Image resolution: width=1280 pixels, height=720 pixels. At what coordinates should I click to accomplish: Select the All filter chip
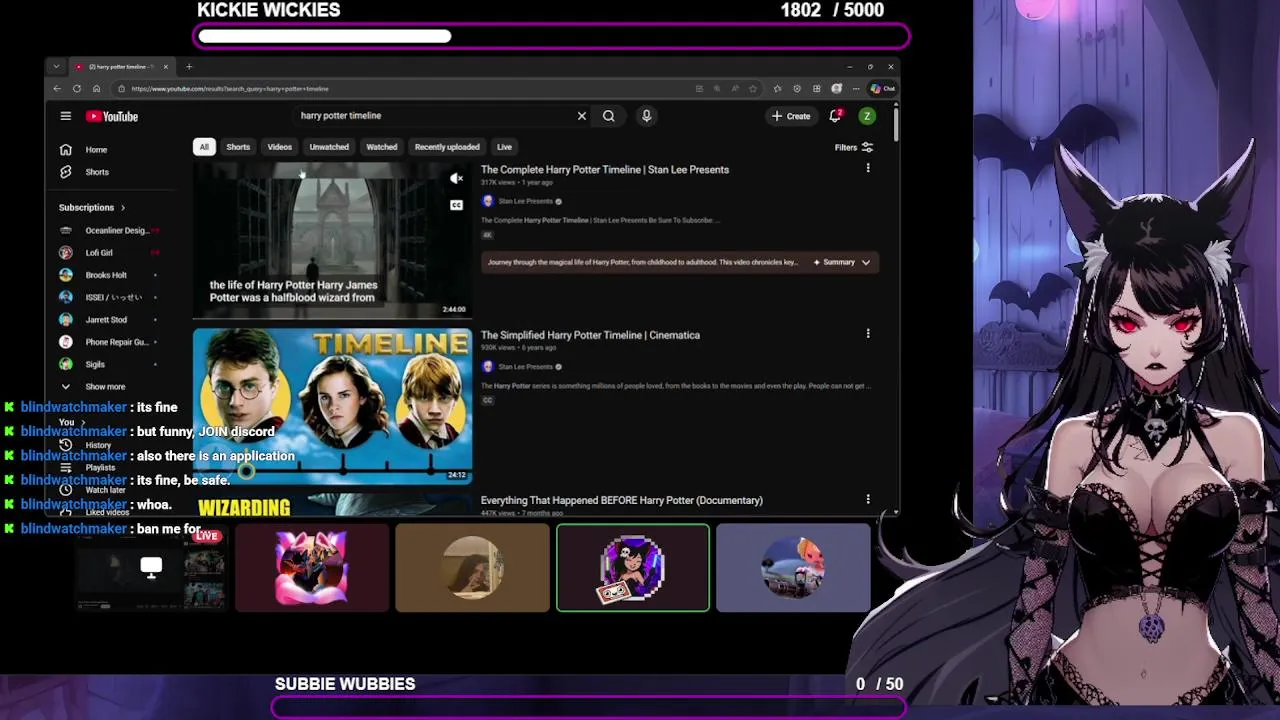coord(204,147)
